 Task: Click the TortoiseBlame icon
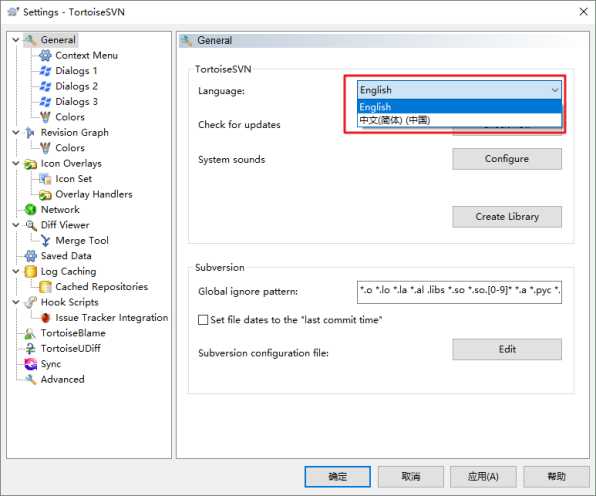(30, 333)
